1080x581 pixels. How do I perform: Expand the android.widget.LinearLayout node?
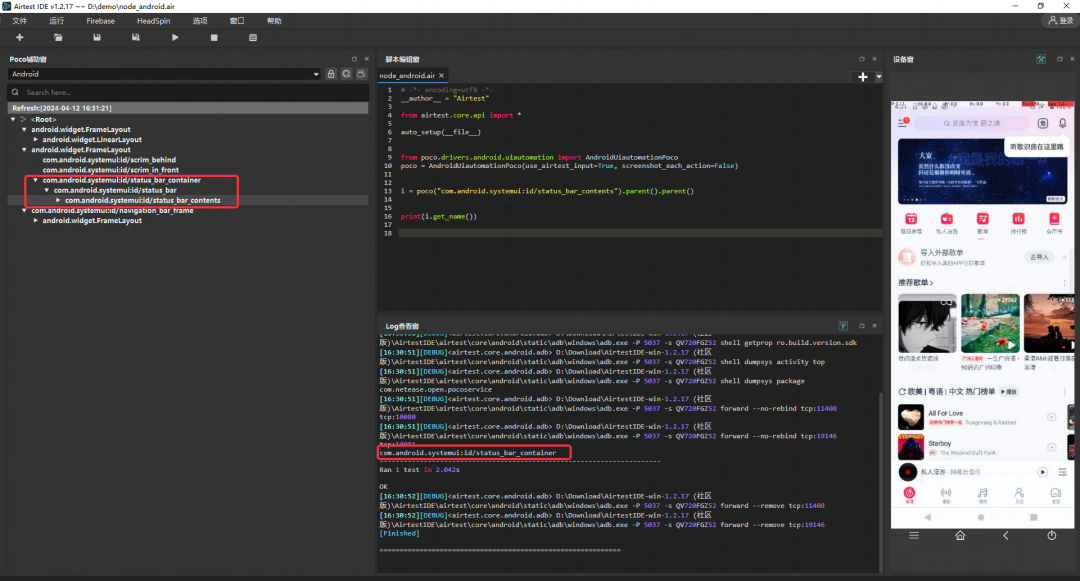(x=35, y=140)
